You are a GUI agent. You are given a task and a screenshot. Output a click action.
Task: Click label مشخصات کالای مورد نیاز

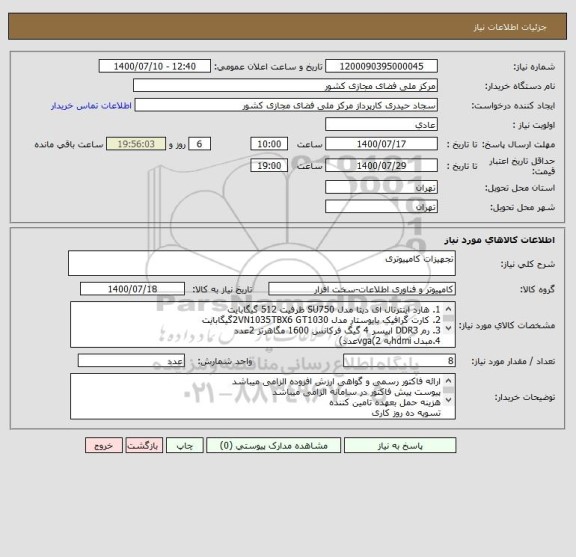(507, 325)
